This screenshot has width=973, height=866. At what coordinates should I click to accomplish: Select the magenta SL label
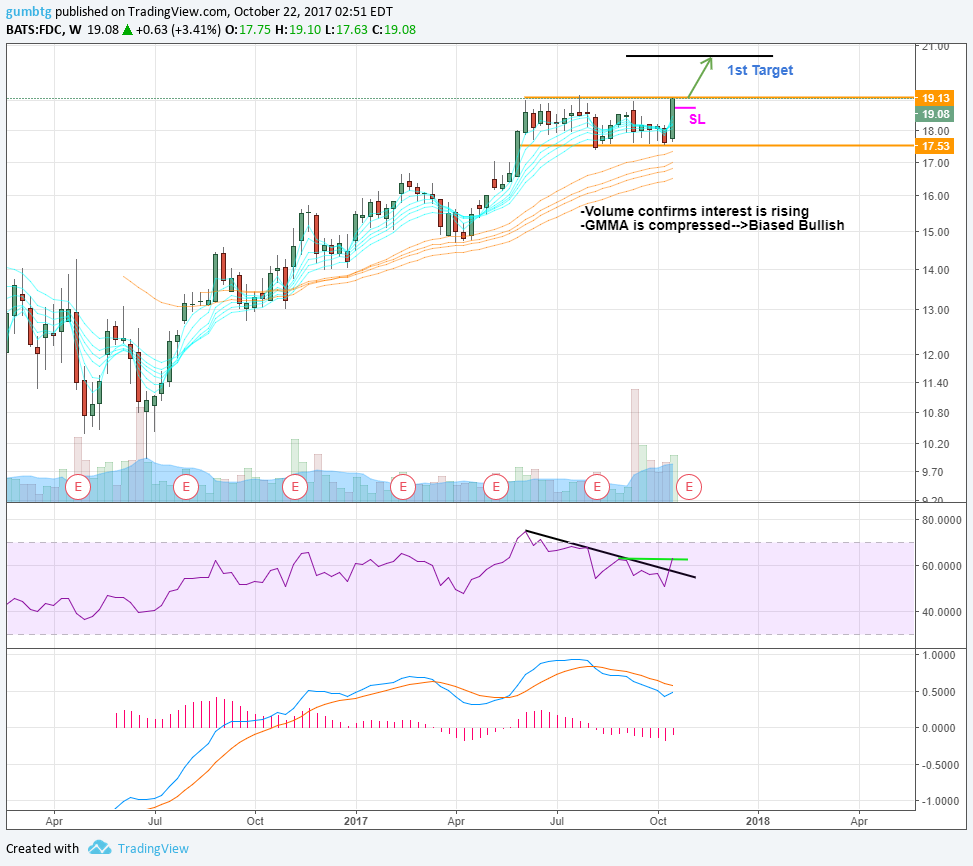(x=697, y=119)
